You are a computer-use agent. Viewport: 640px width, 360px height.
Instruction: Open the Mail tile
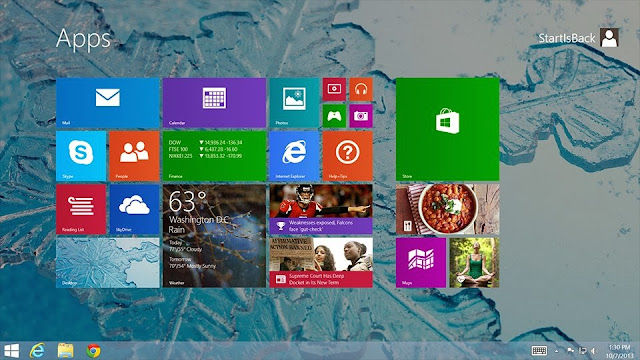tap(107, 103)
